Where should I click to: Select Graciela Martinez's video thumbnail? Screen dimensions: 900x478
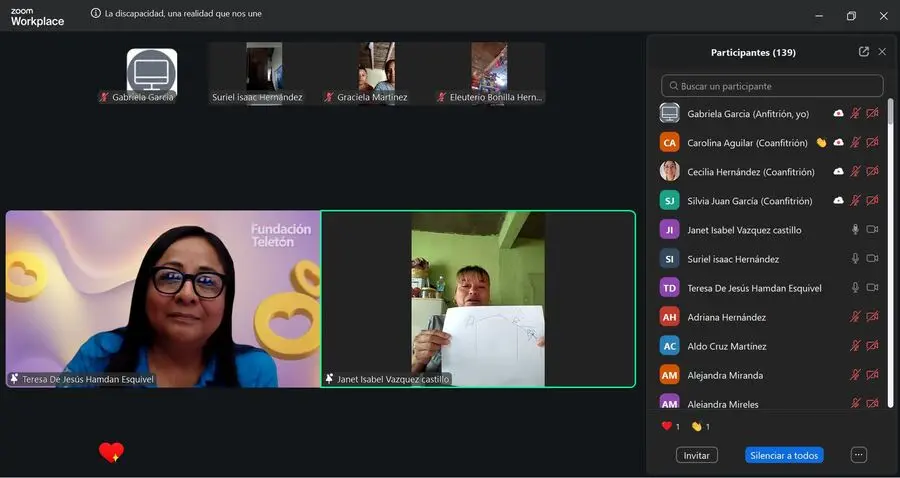coord(377,73)
